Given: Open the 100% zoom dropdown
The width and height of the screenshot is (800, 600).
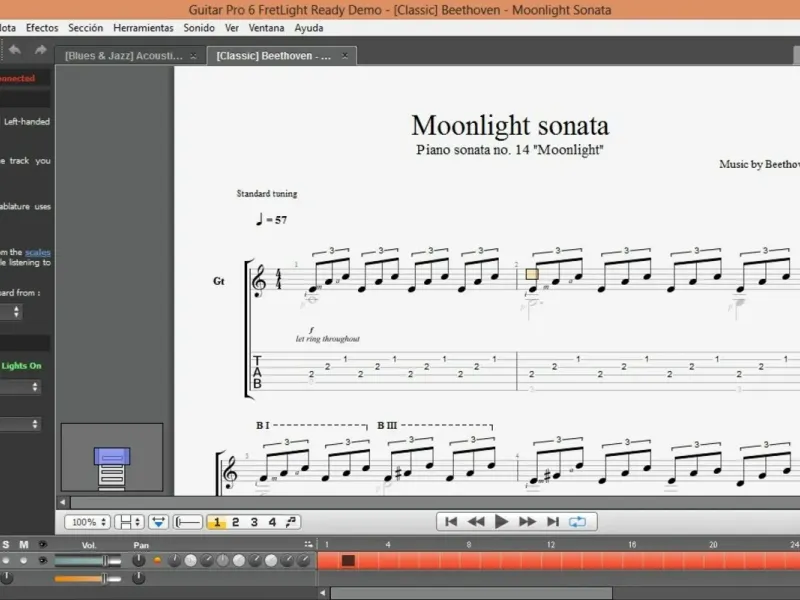Looking at the screenshot, I should coord(87,522).
